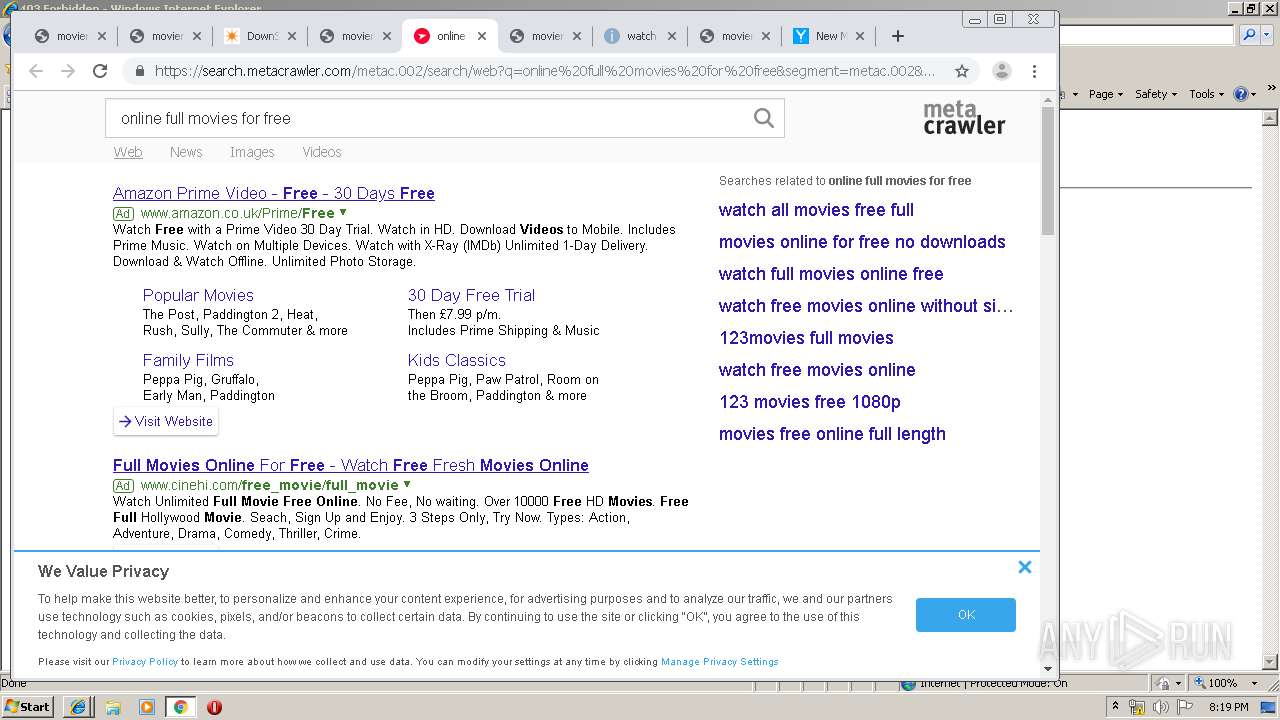Screen dimensions: 1280x720
Task: Click the network tray icon
Action: (1137, 707)
